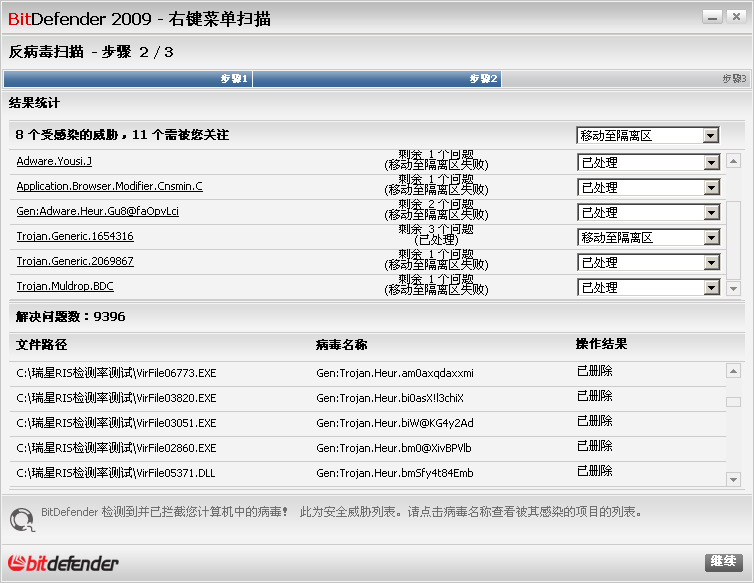Click virus name Gen:Trojan.Heur.bi0asX!l3chiX
This screenshot has width=754, height=583.
coord(390,398)
